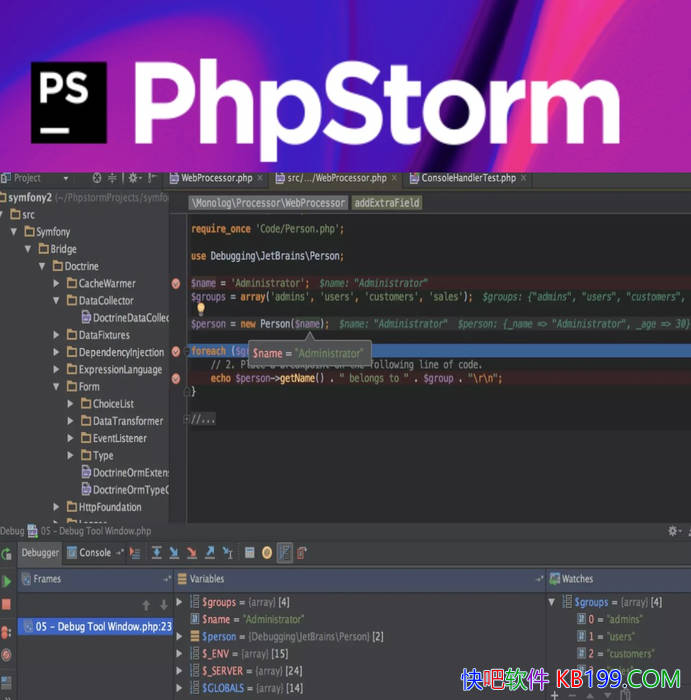Click the highlighted tree-structure toolbar icon
691x700 pixels.
coord(285,553)
